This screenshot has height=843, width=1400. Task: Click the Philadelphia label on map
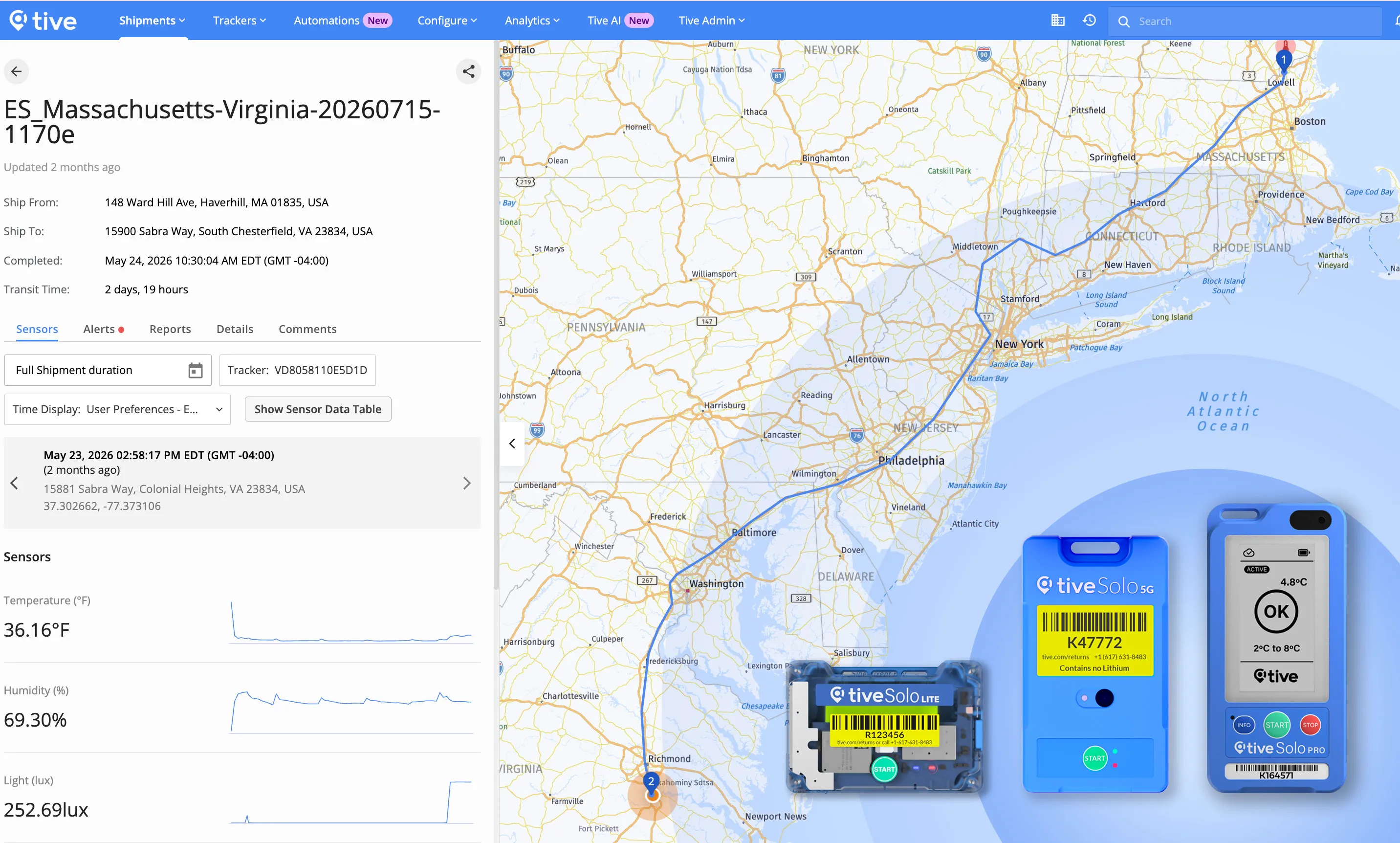pos(911,461)
